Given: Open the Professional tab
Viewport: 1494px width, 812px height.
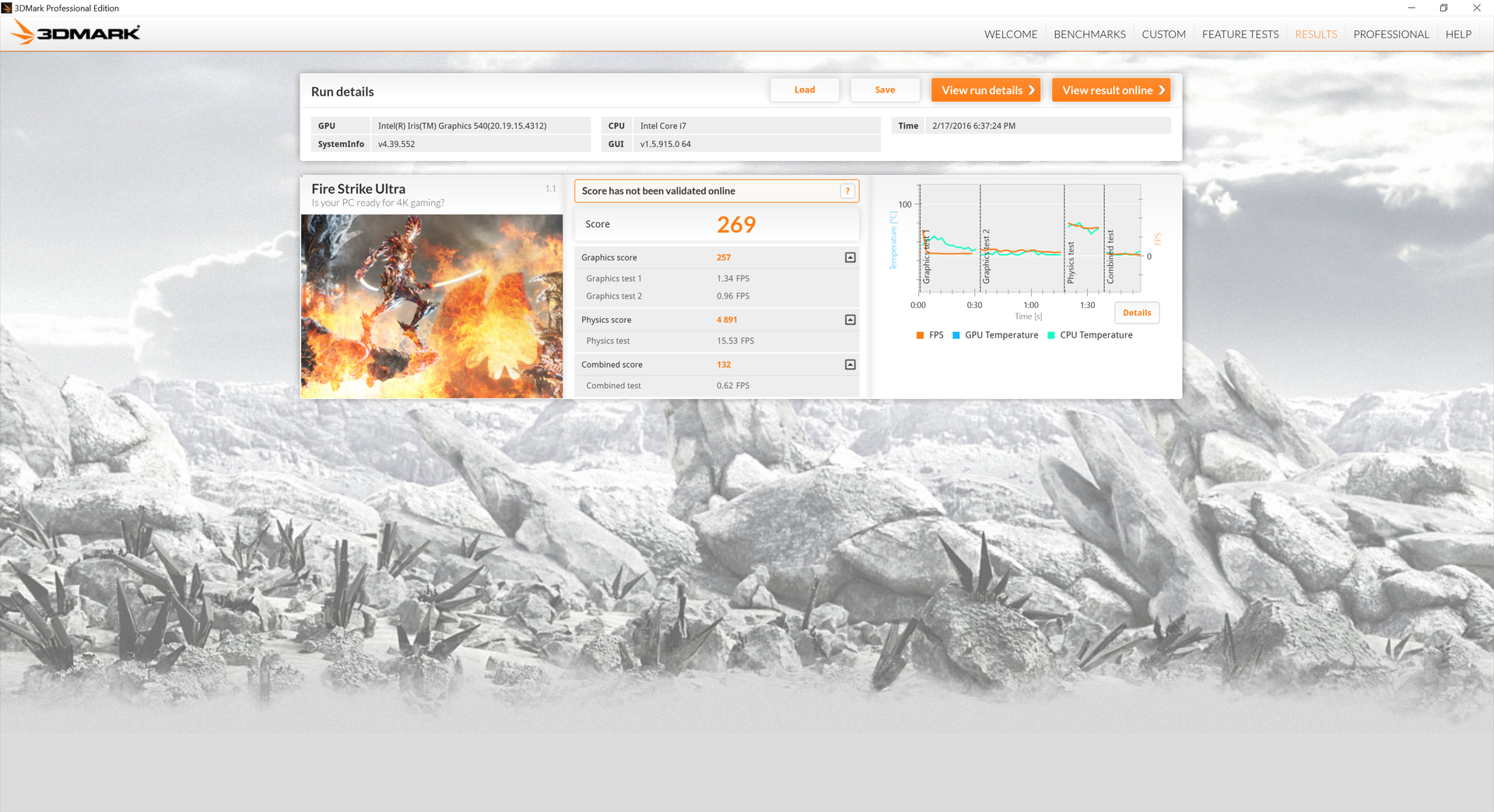Looking at the screenshot, I should [1391, 34].
